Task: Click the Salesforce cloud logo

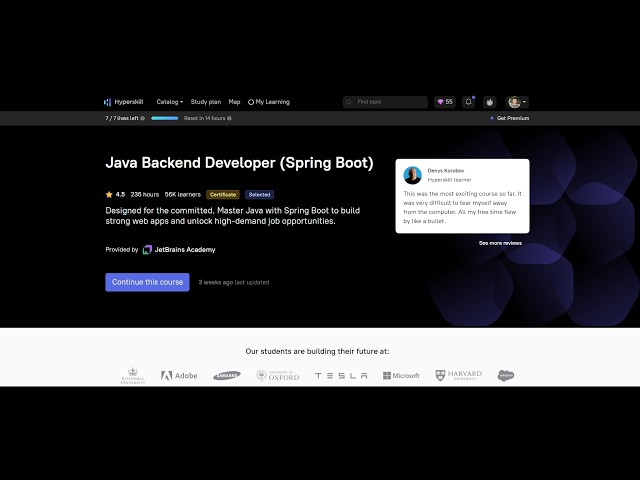Action: tap(506, 376)
